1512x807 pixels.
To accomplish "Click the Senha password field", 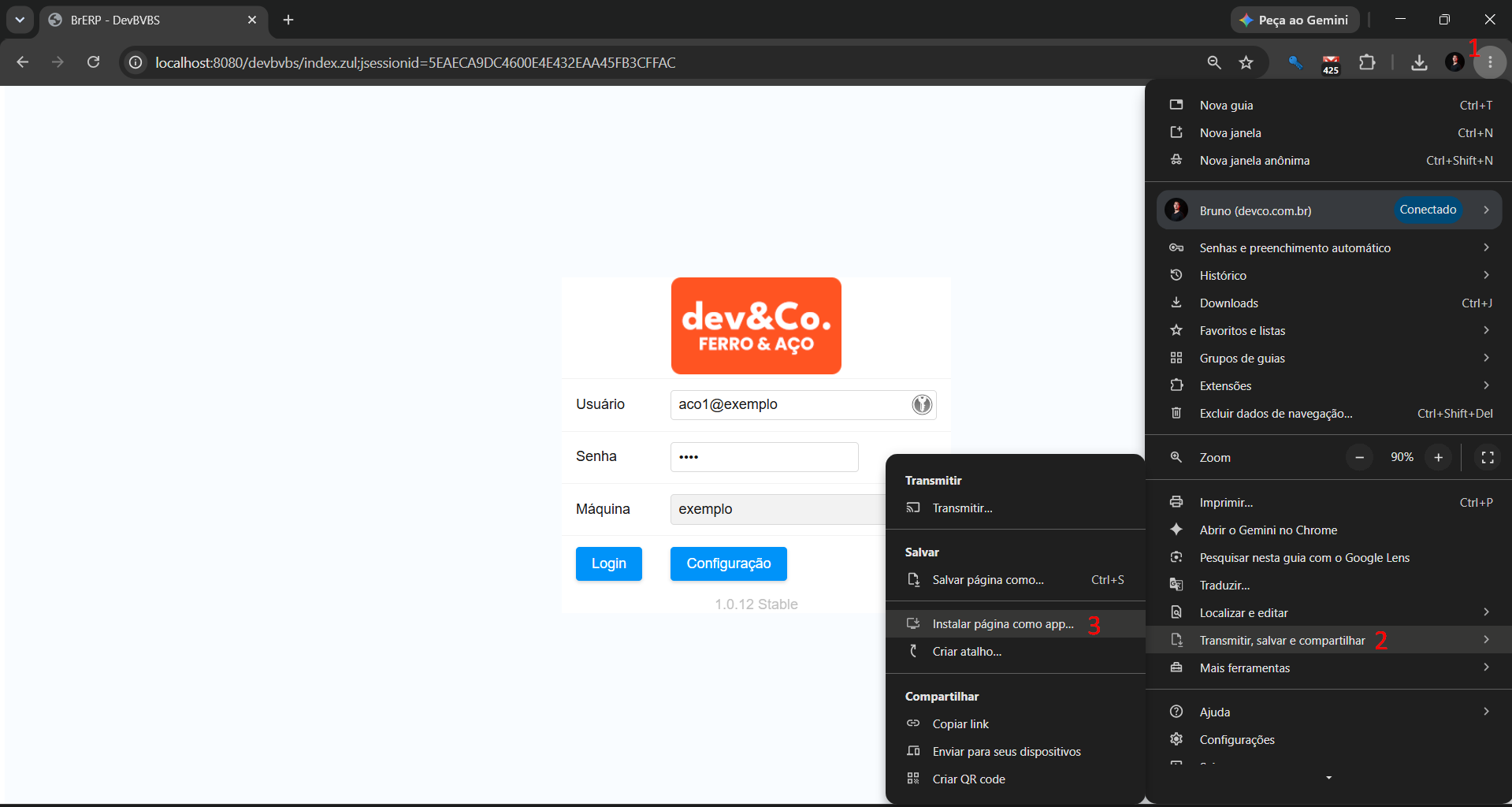I will point(764,457).
